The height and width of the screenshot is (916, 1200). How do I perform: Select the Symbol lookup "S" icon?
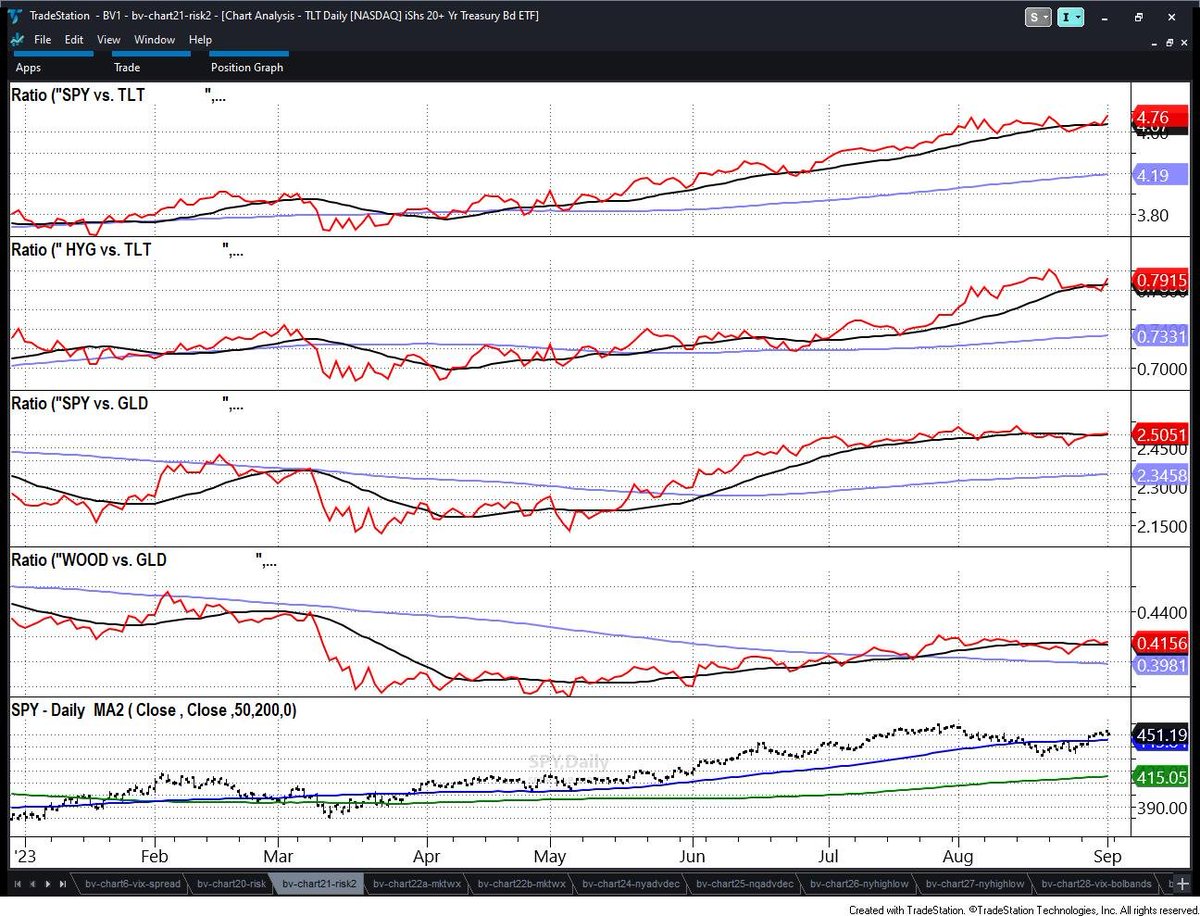coord(1033,17)
